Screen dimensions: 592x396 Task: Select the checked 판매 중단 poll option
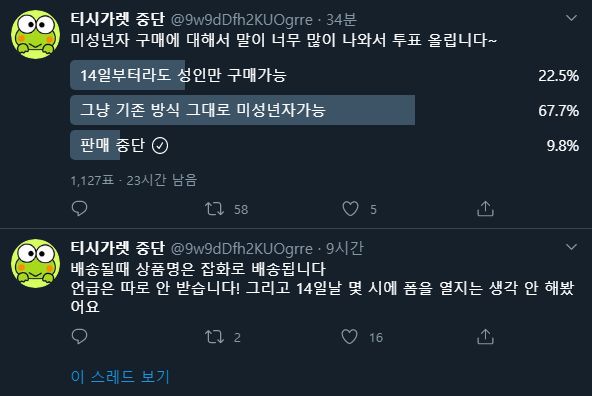click(324, 145)
